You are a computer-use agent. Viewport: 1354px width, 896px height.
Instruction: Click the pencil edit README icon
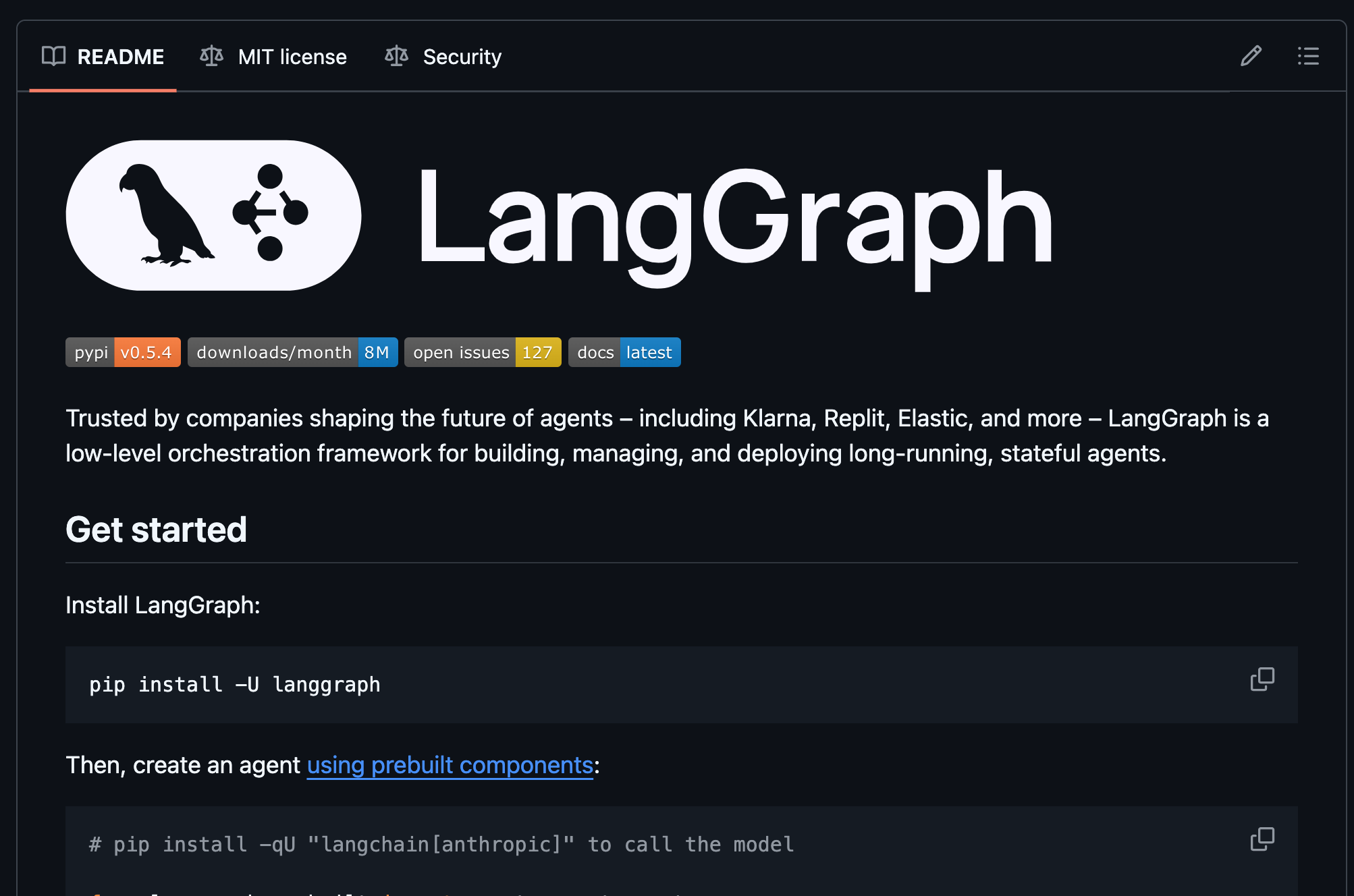point(1251,56)
